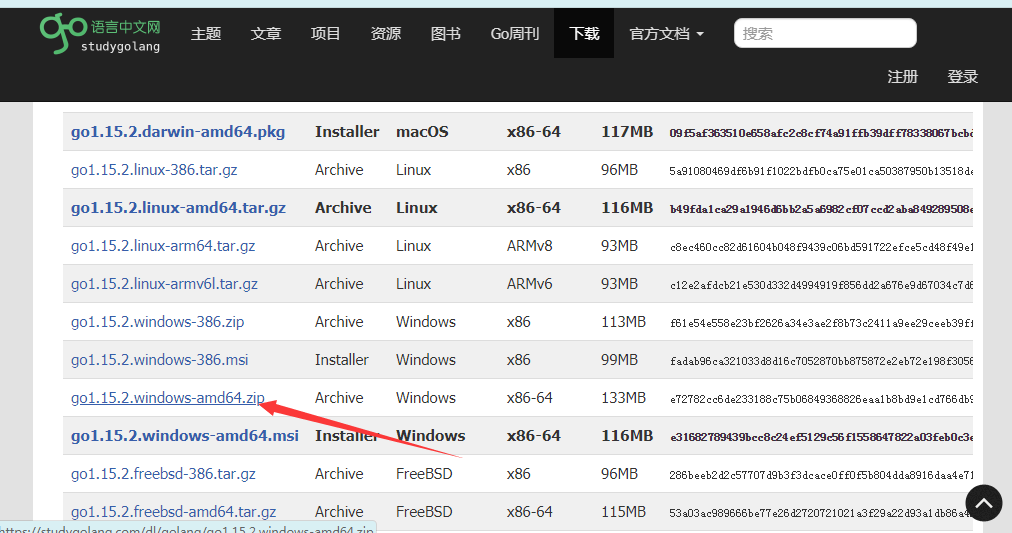Expand the 官方文档 dropdown menu
1012x533 pixels.
pyautogui.click(x=666, y=34)
